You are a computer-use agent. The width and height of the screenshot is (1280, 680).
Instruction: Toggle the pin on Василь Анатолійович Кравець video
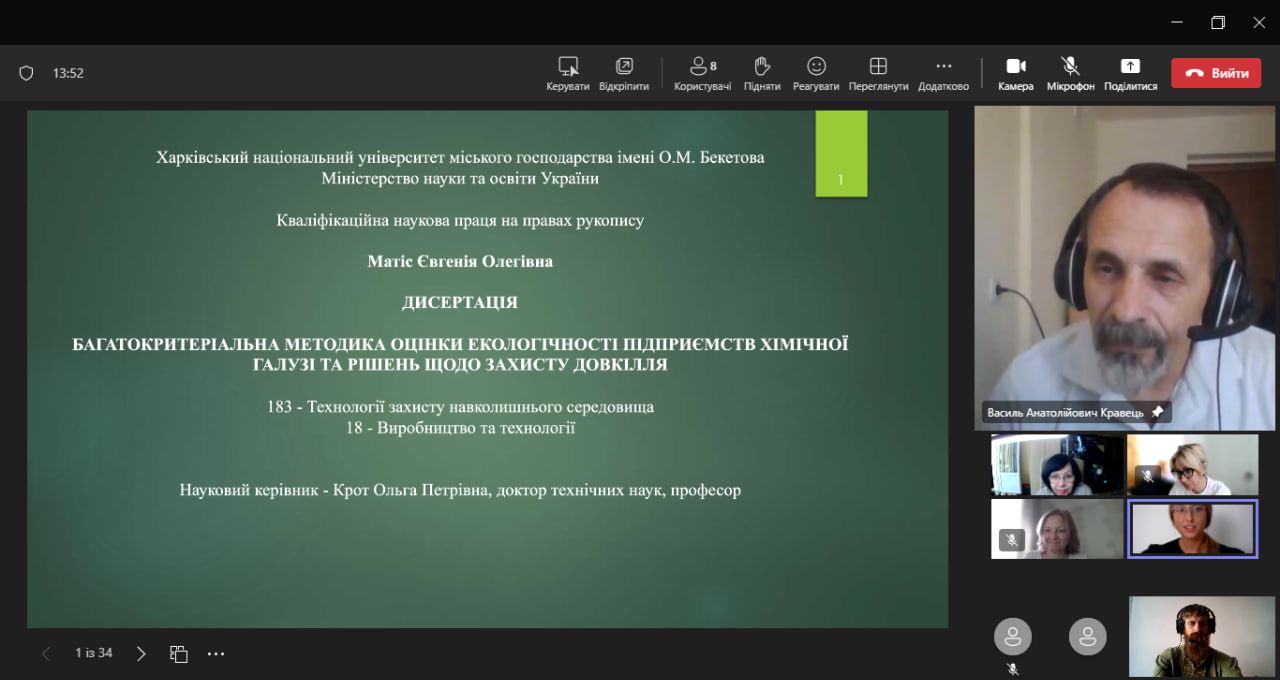[1158, 412]
